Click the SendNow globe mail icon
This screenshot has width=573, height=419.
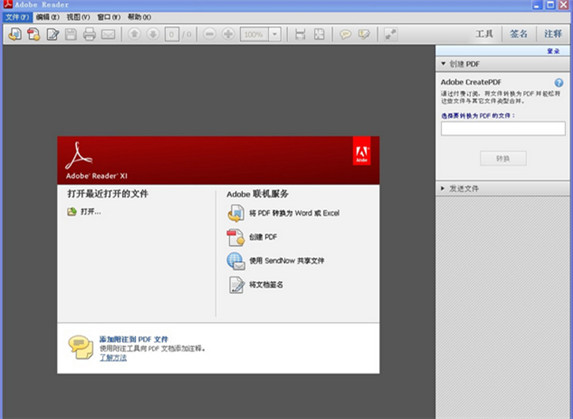(236, 262)
